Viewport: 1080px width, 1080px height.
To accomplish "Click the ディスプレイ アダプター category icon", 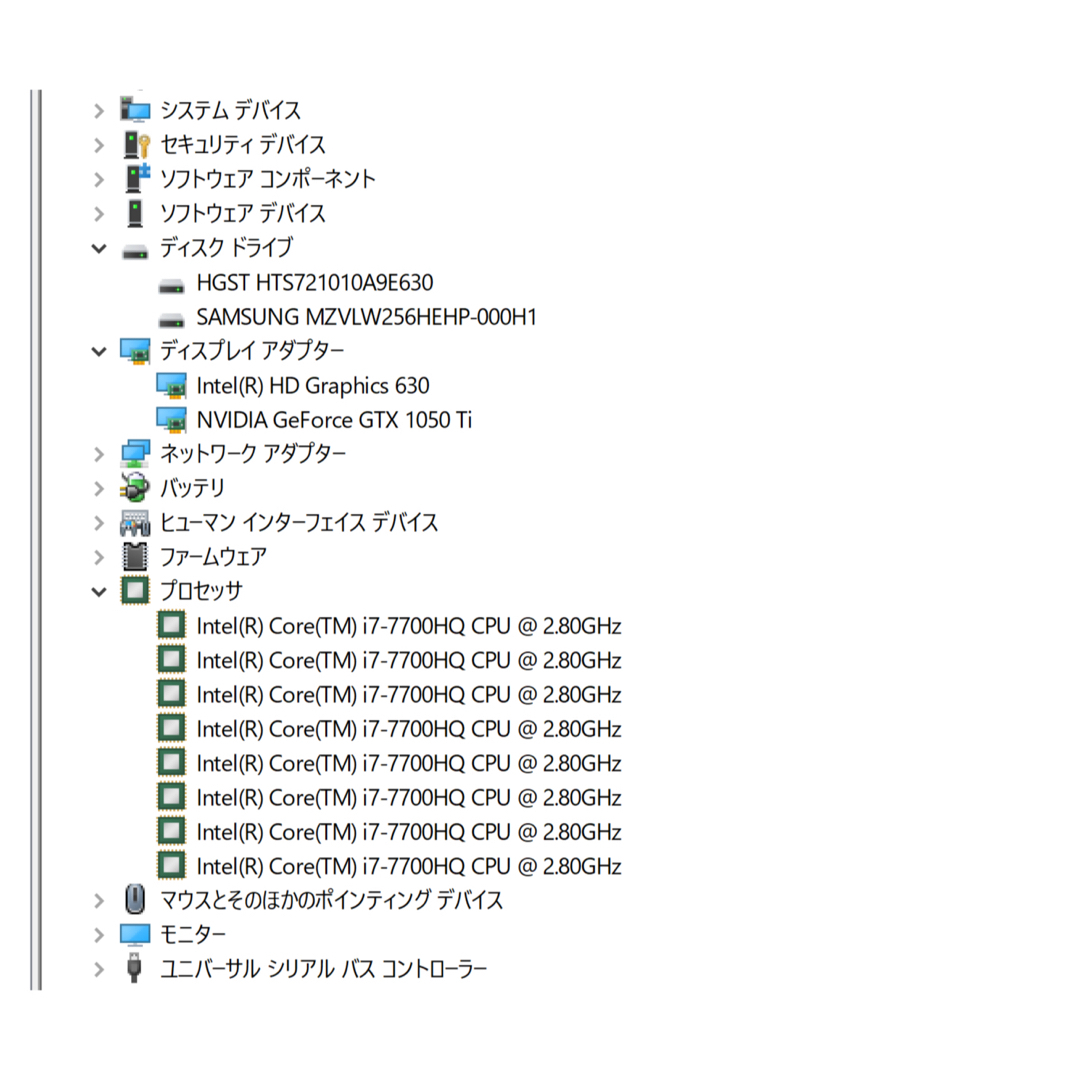I will pos(135,351).
